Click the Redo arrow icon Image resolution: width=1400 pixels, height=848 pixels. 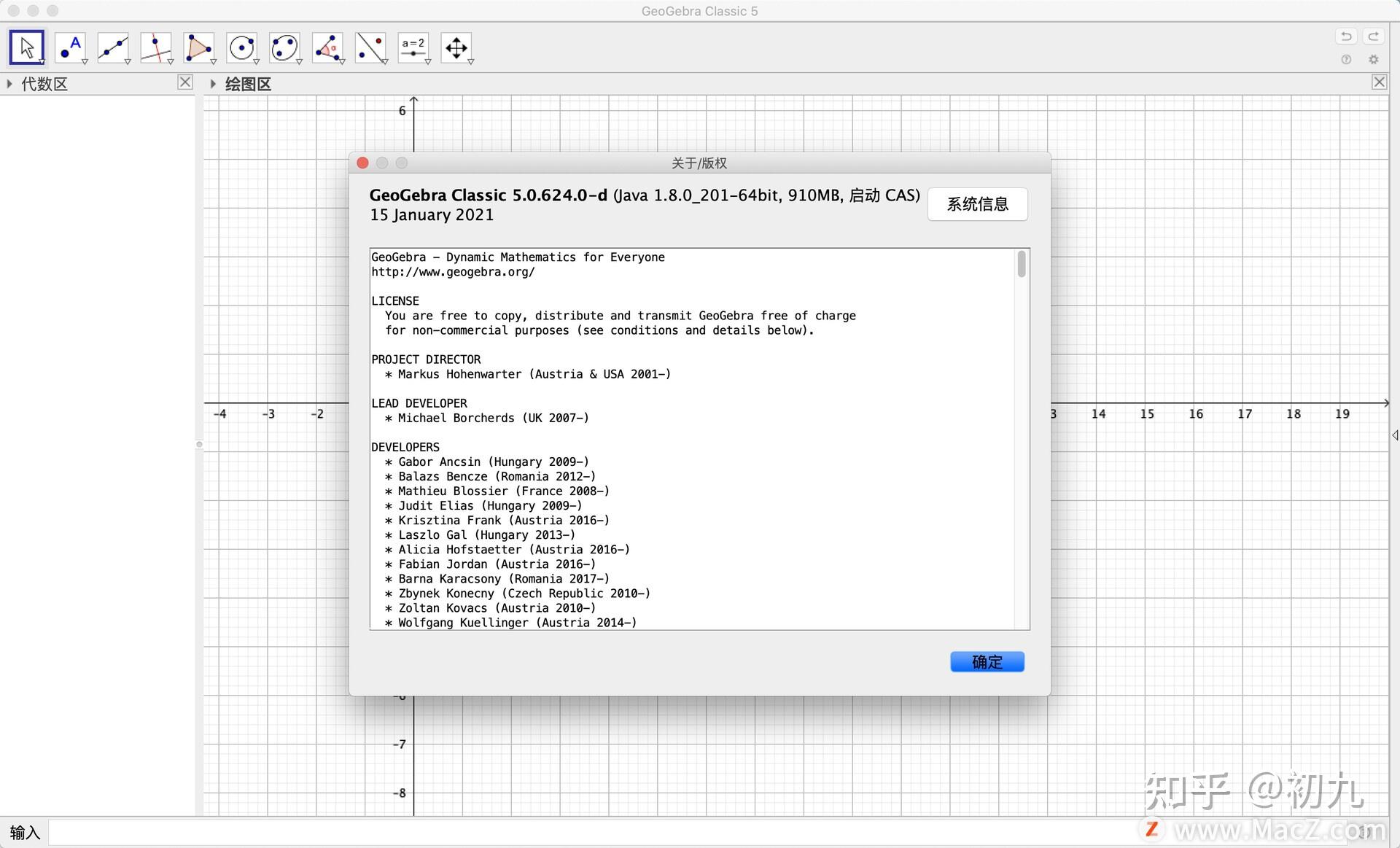click(x=1373, y=36)
